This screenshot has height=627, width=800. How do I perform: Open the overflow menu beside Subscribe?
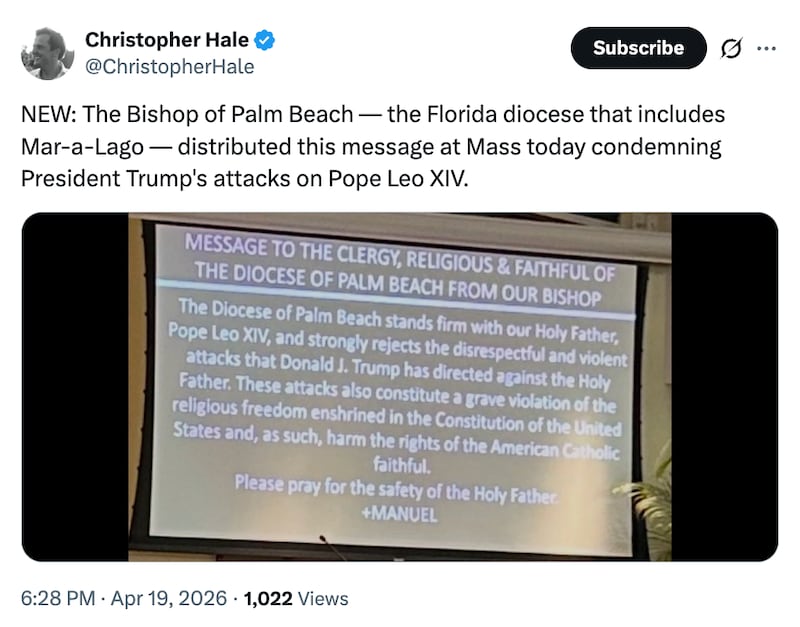click(x=767, y=46)
